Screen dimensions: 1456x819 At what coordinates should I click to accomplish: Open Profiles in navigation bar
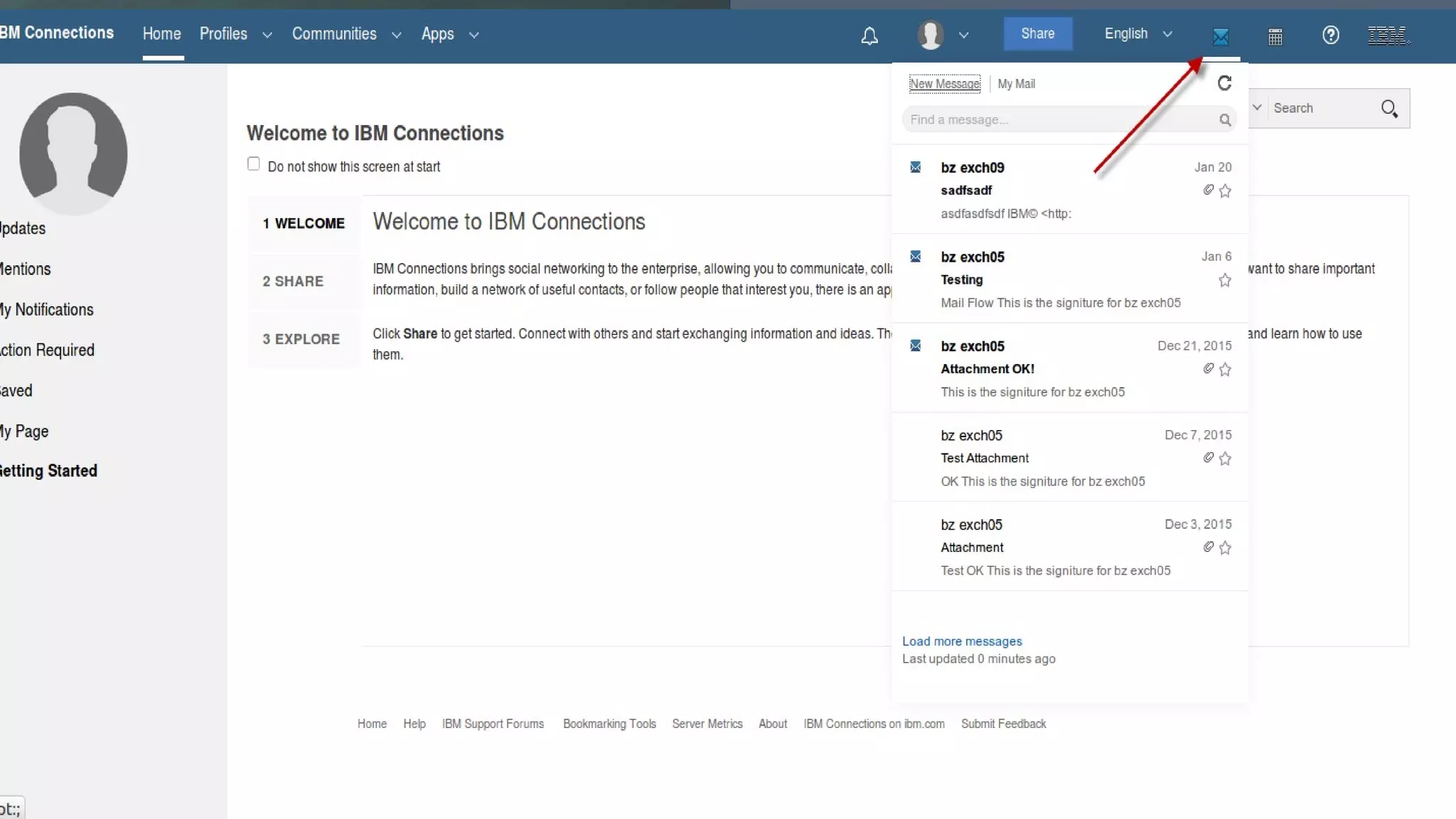[223, 33]
